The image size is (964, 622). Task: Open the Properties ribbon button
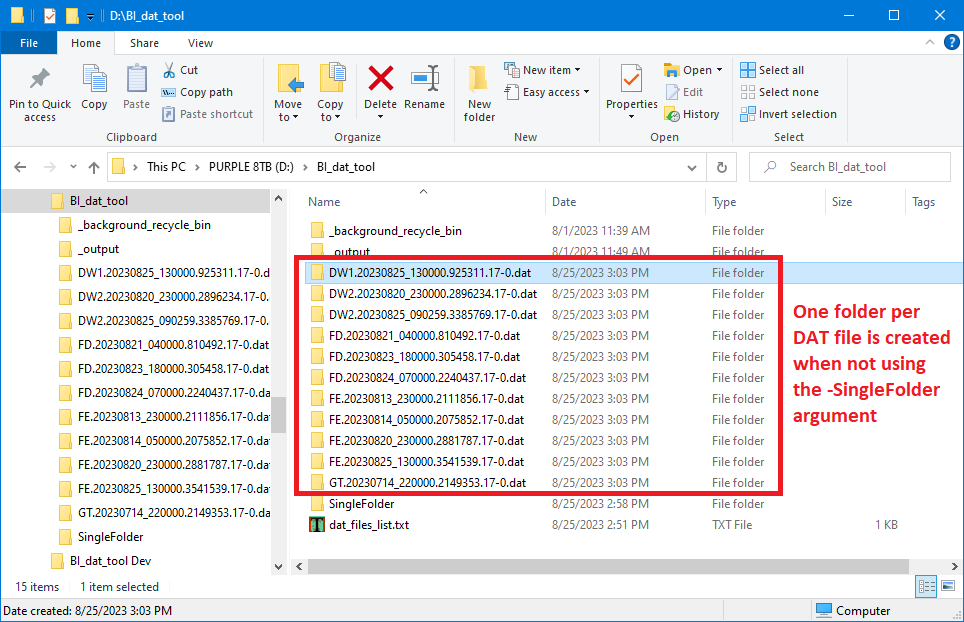coord(631,91)
